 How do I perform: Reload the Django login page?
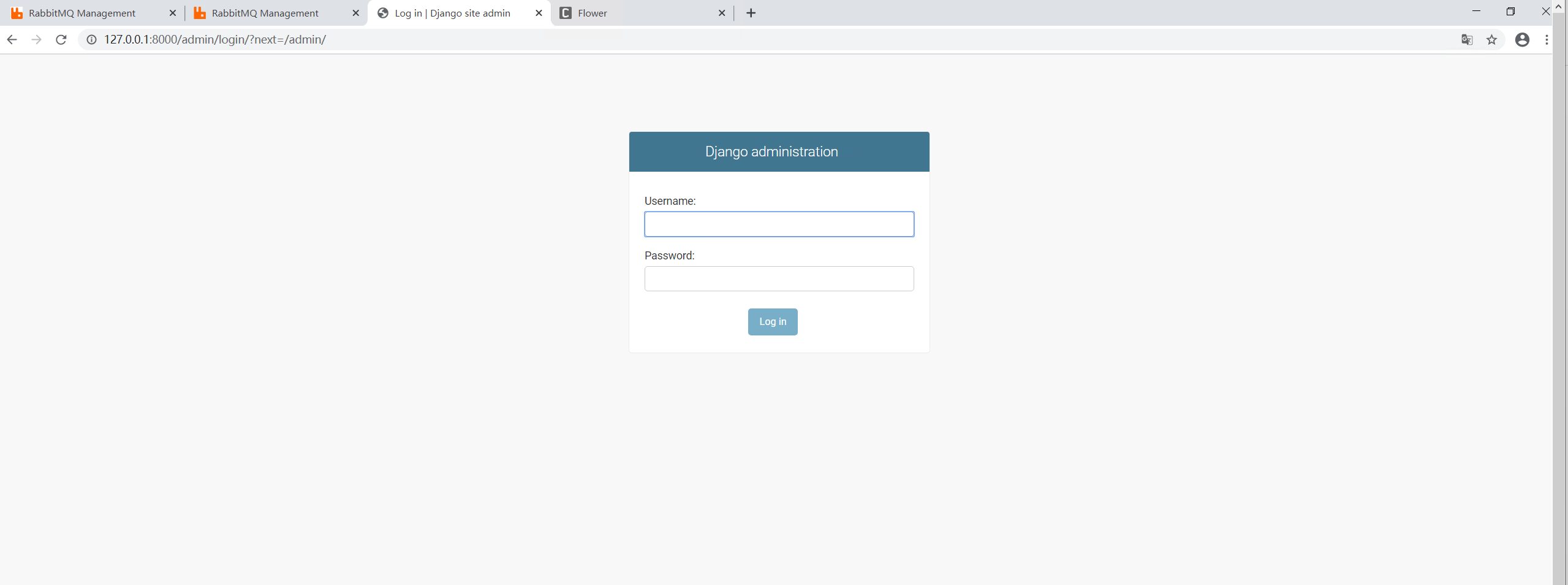[x=61, y=40]
